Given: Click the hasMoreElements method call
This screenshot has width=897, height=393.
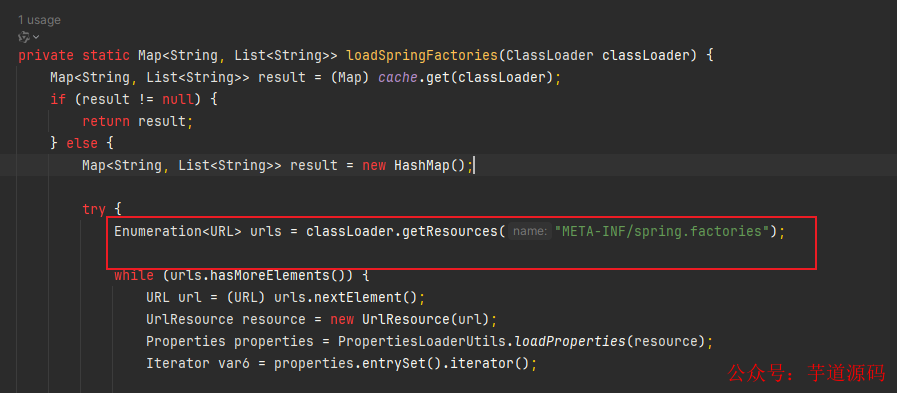Looking at the screenshot, I should tap(267, 275).
